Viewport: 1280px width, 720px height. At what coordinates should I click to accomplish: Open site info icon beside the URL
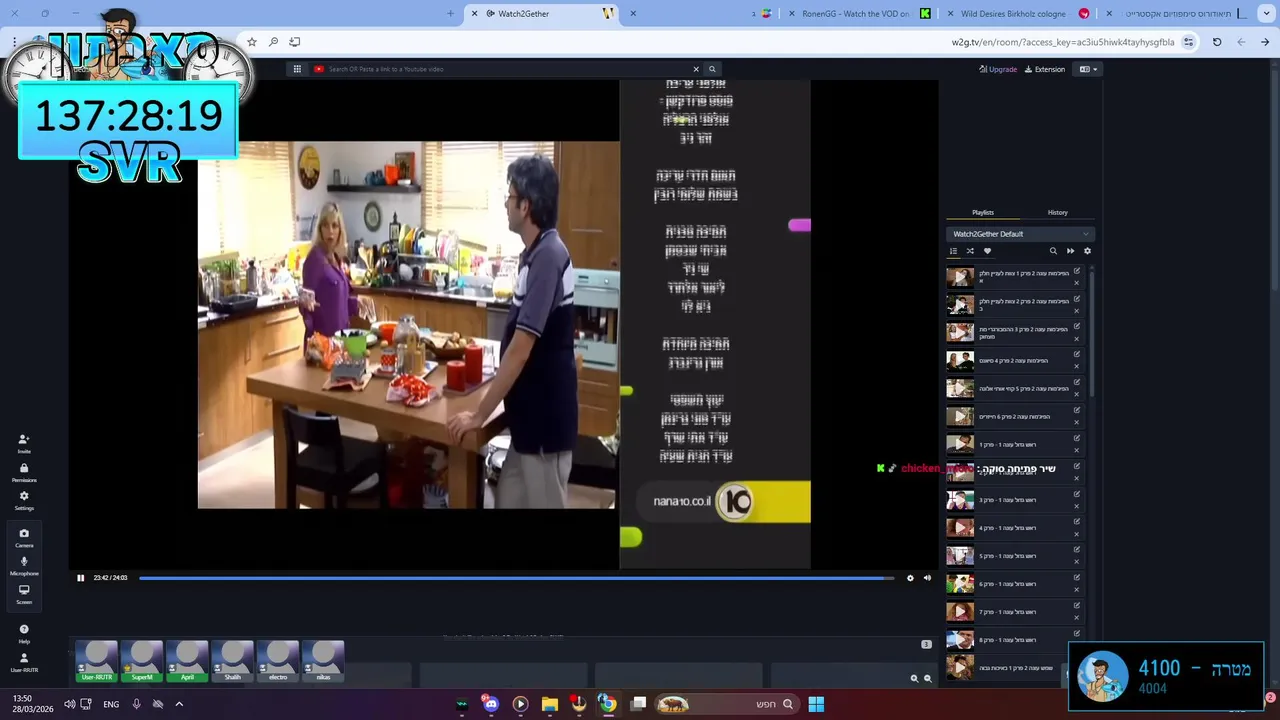point(1188,42)
